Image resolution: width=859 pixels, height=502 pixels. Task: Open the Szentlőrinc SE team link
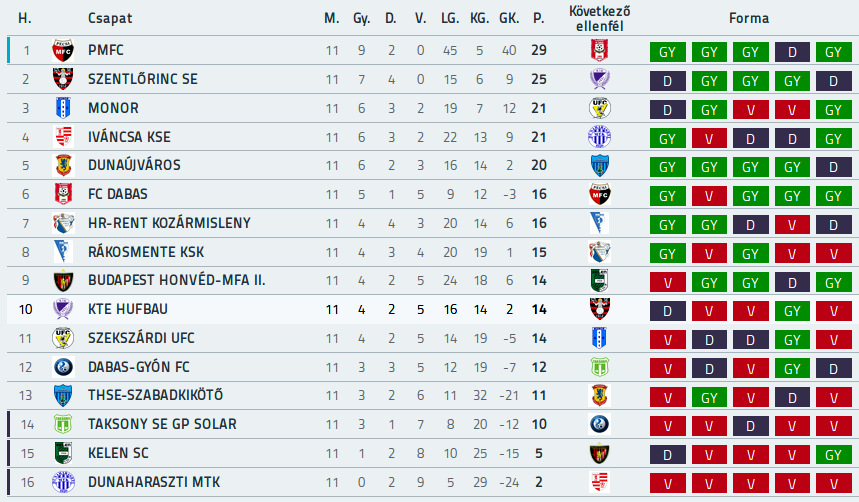point(143,79)
